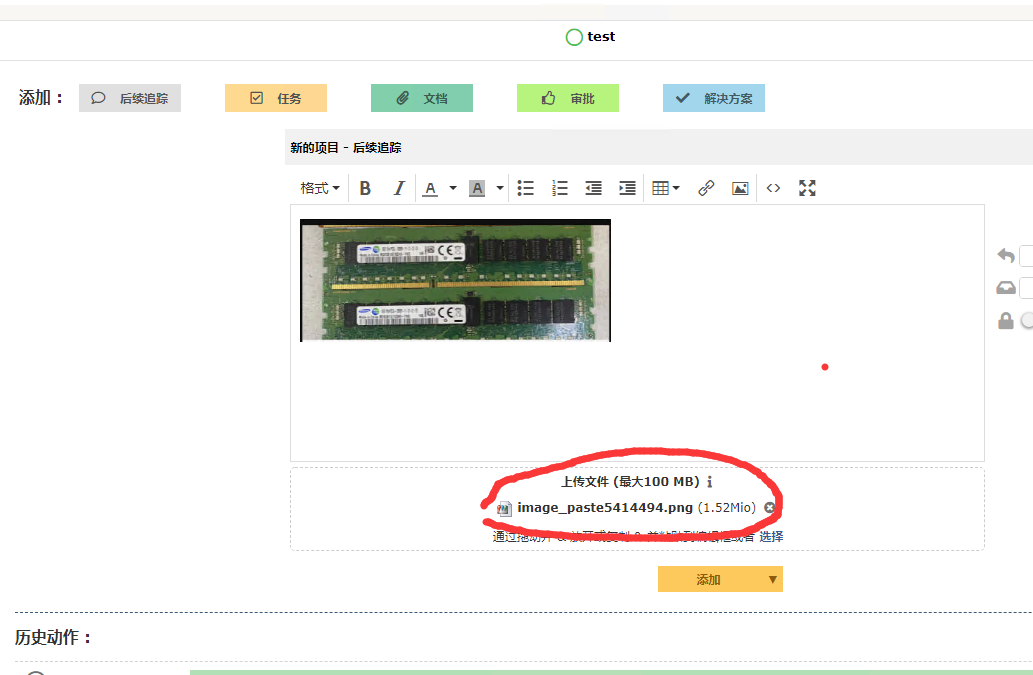This screenshot has height=675, width=1033.
Task: Switch to the 任务 tab
Action: 275,97
